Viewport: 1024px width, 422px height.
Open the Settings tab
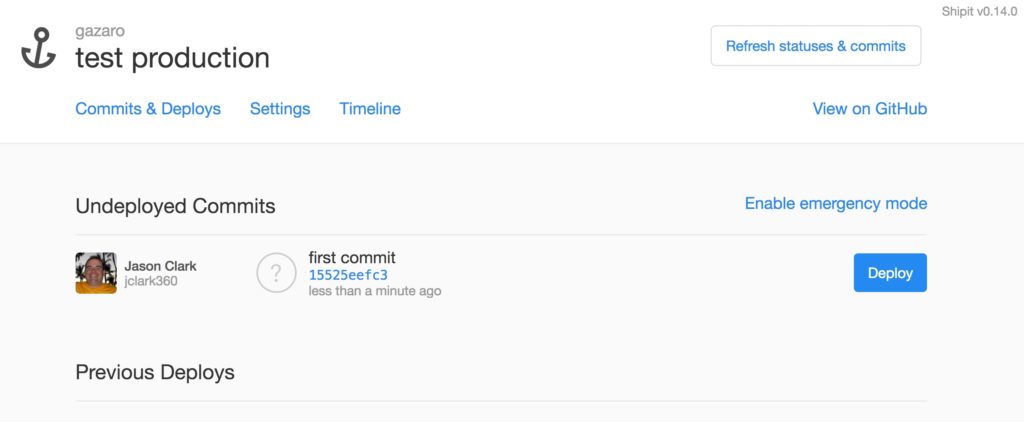[280, 109]
